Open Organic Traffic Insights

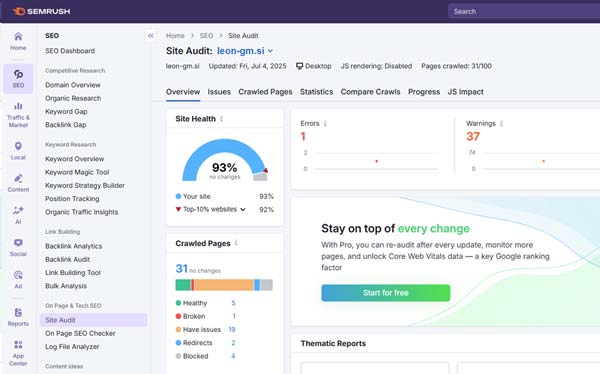pyautogui.click(x=82, y=212)
